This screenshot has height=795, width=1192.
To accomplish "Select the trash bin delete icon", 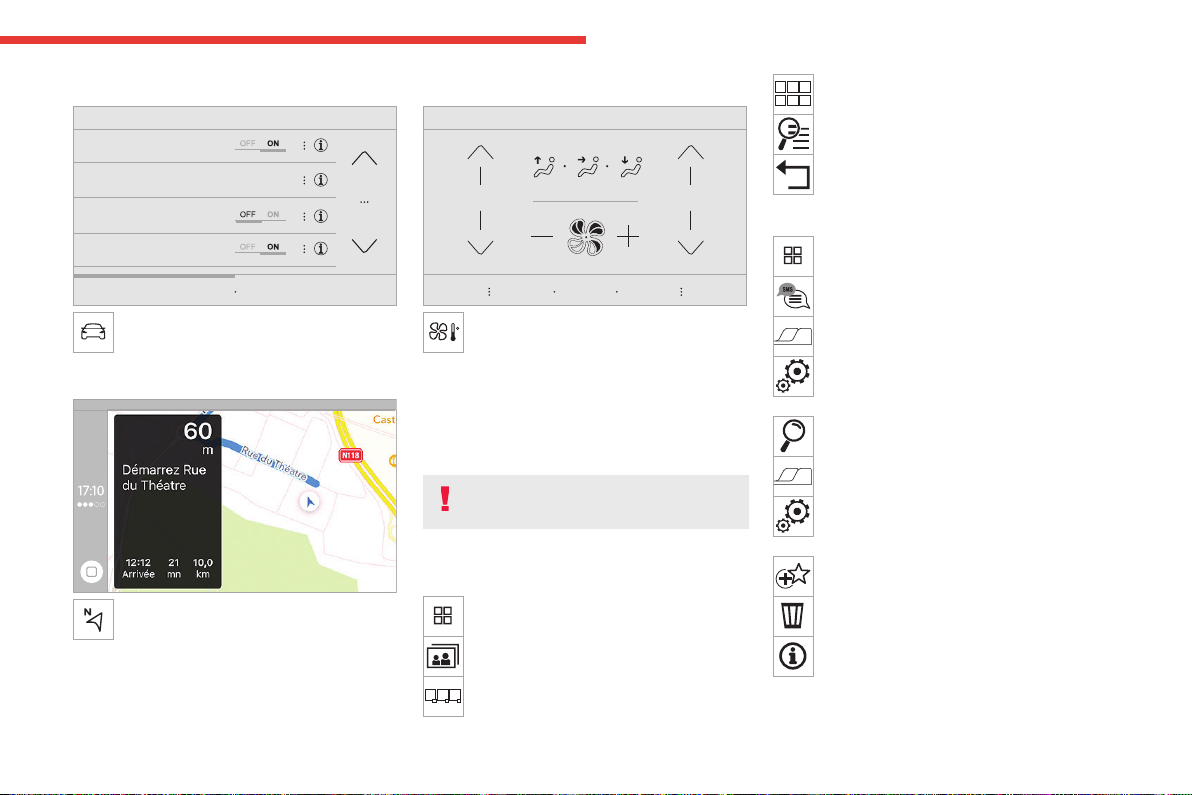I will click(x=793, y=616).
